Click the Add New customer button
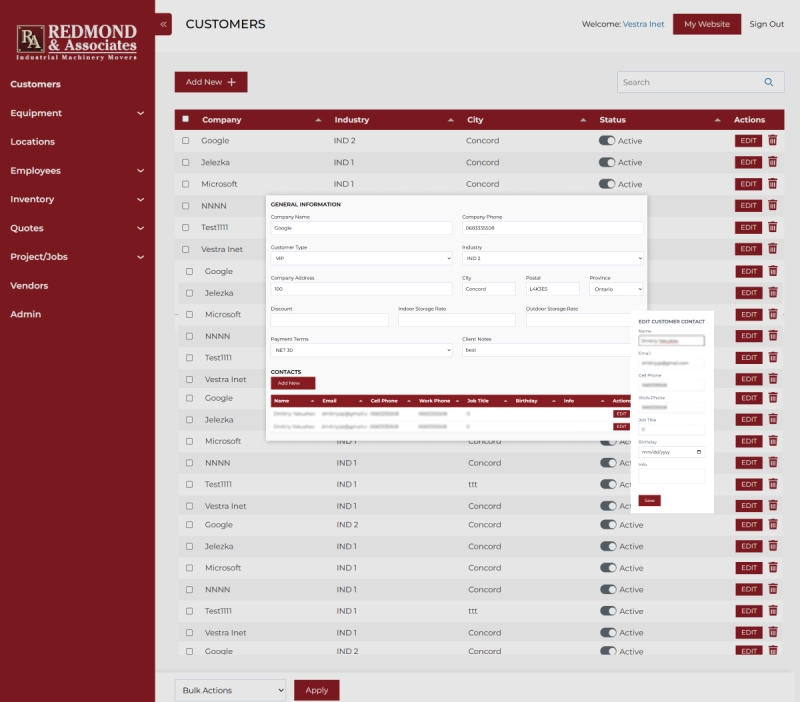 [210, 82]
